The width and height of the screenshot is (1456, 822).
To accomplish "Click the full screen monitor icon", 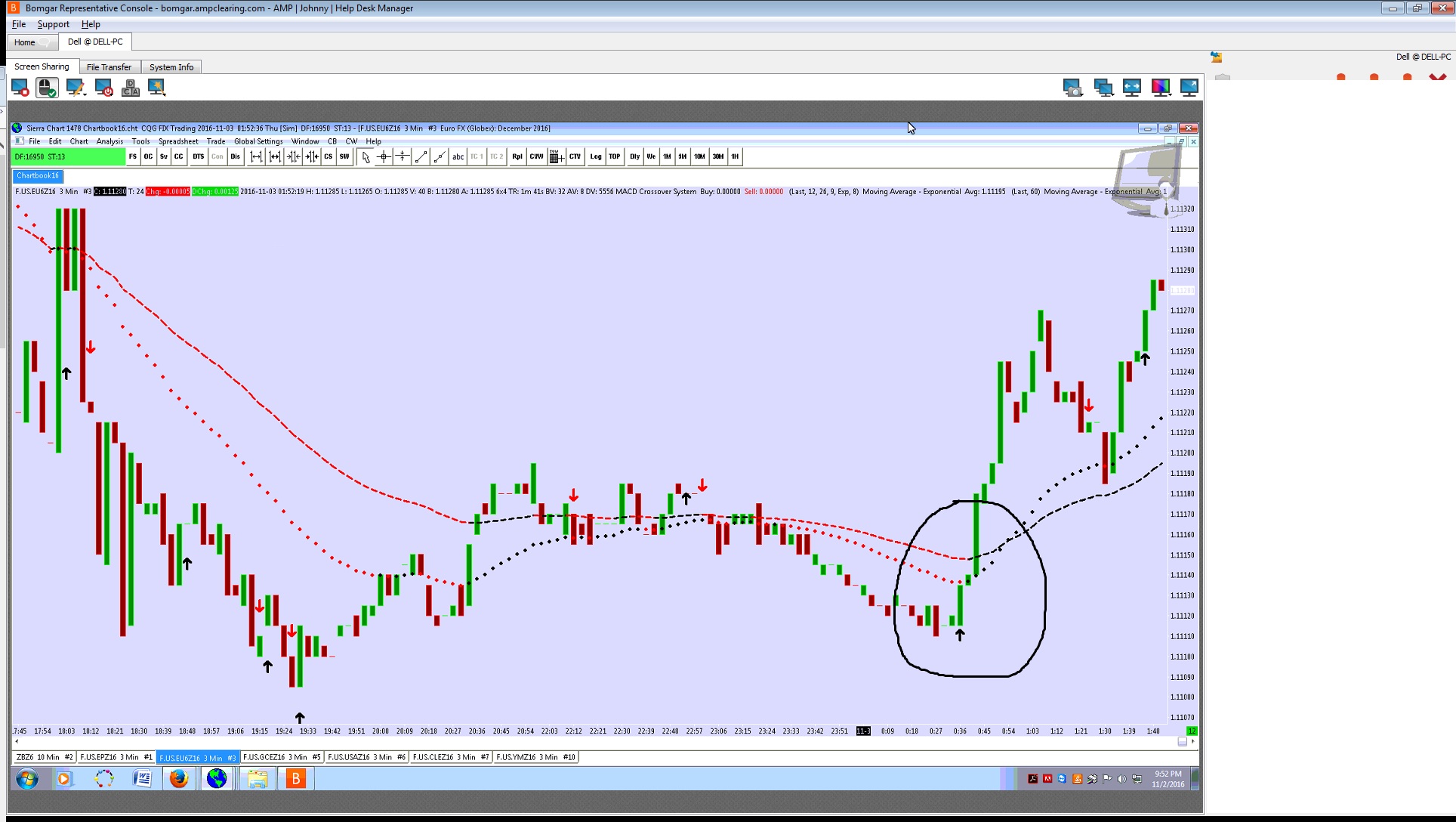I will click(1189, 88).
